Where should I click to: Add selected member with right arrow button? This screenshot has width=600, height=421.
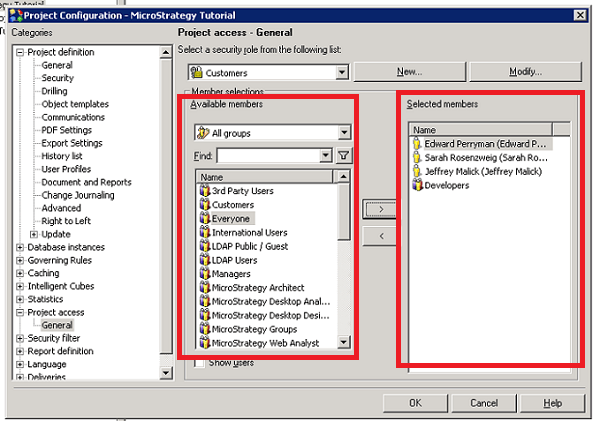(x=380, y=209)
